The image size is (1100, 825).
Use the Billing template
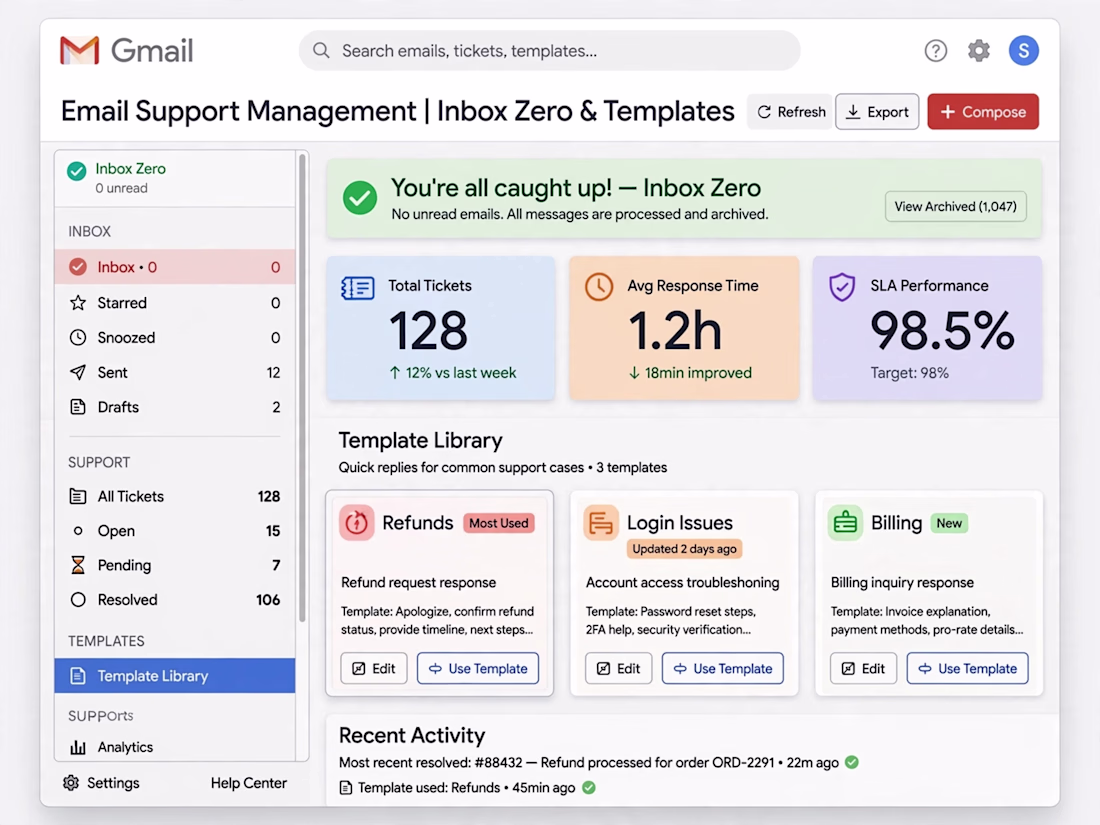point(967,669)
